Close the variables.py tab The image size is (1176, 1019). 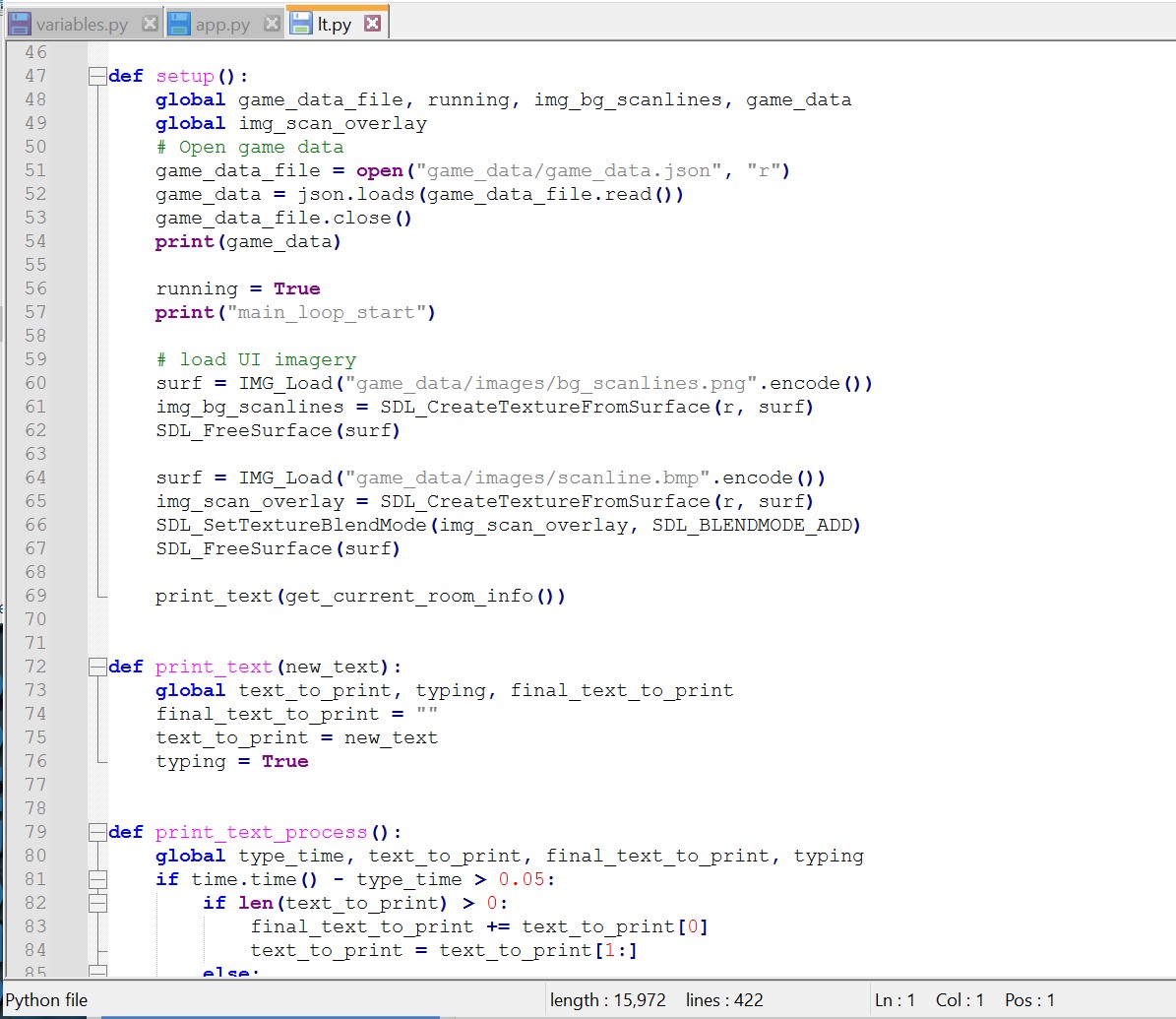click(149, 24)
